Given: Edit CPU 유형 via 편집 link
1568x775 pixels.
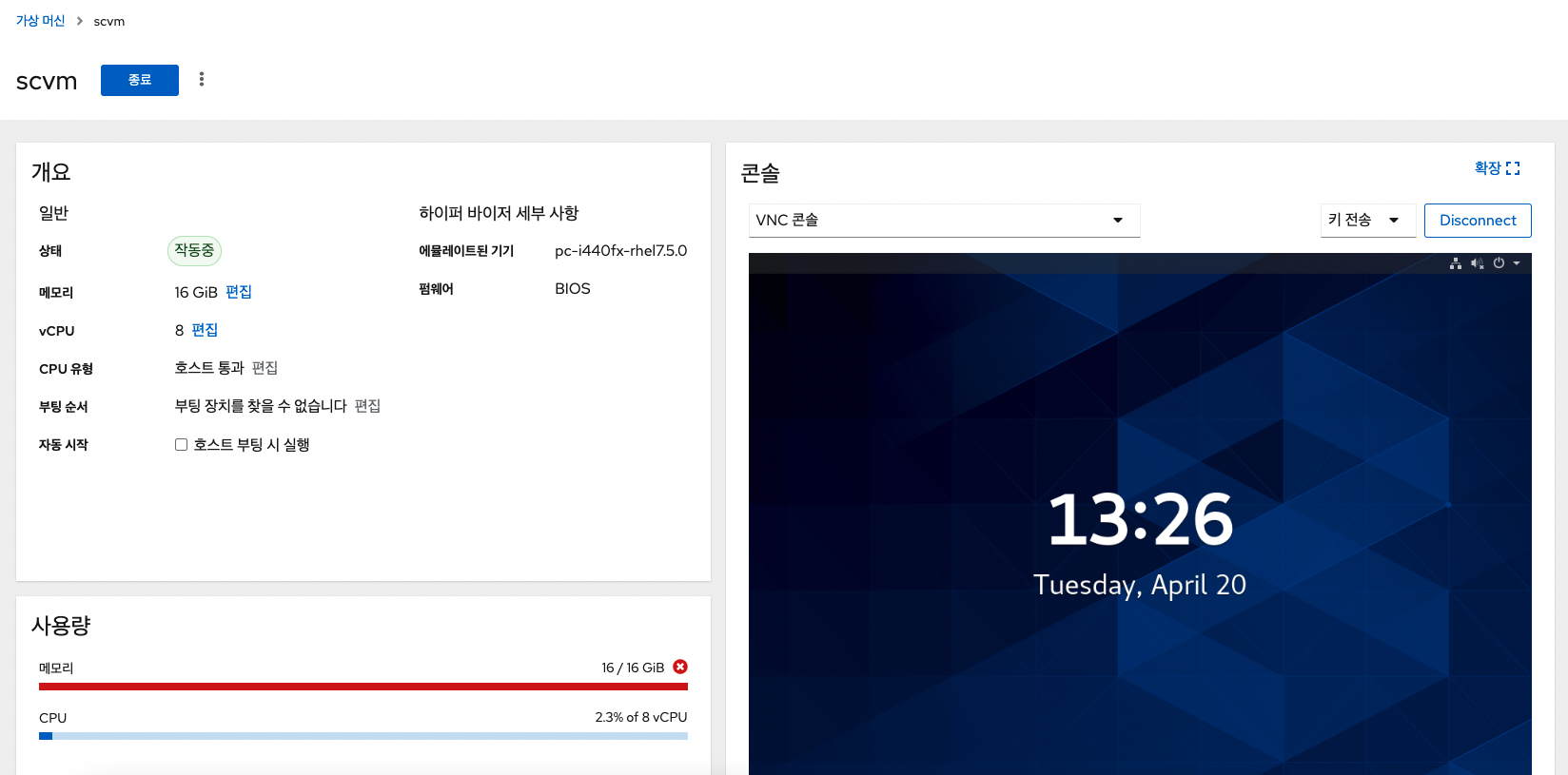Looking at the screenshot, I should (x=265, y=368).
